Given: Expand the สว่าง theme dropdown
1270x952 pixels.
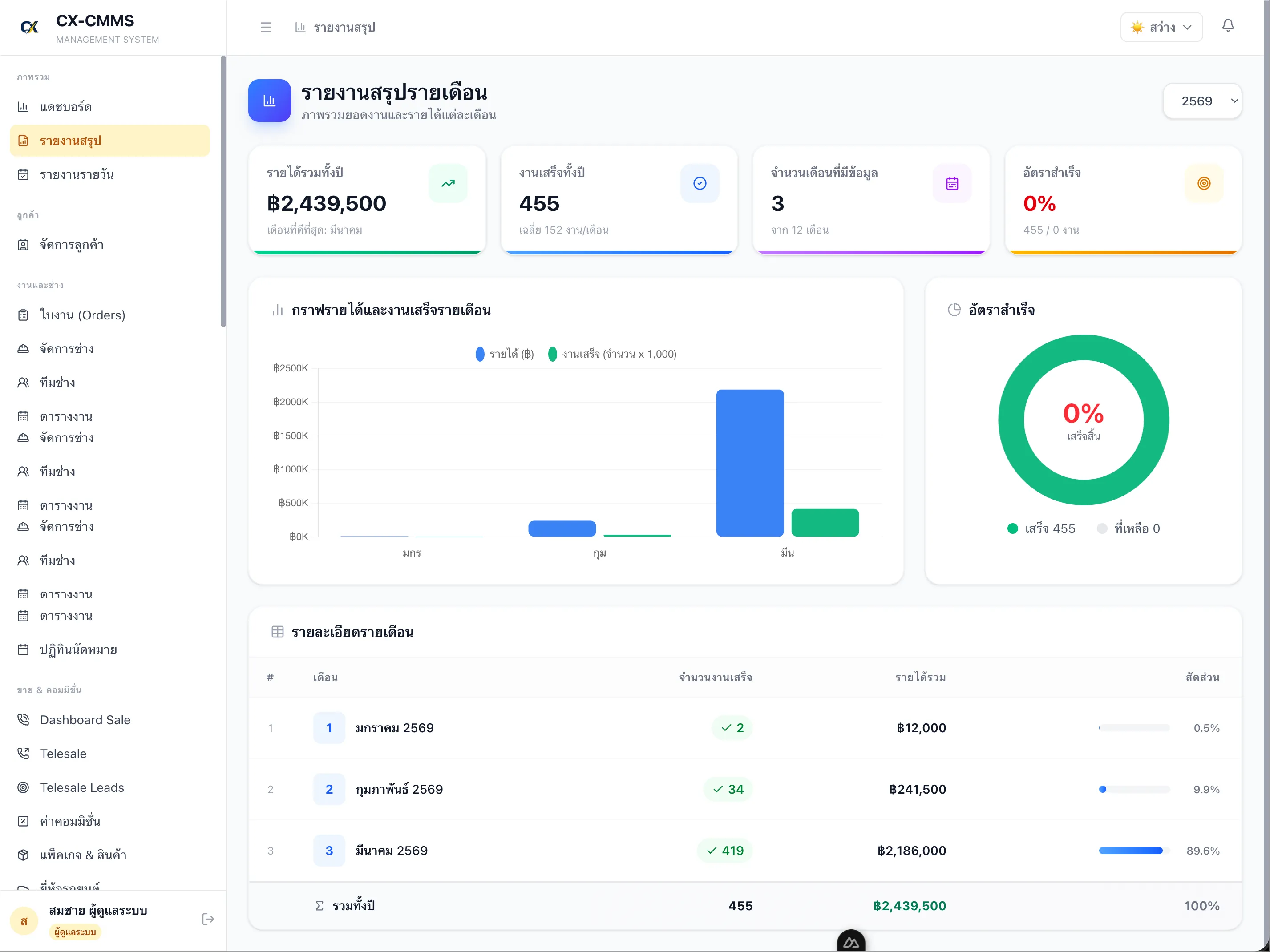Looking at the screenshot, I should point(1161,27).
